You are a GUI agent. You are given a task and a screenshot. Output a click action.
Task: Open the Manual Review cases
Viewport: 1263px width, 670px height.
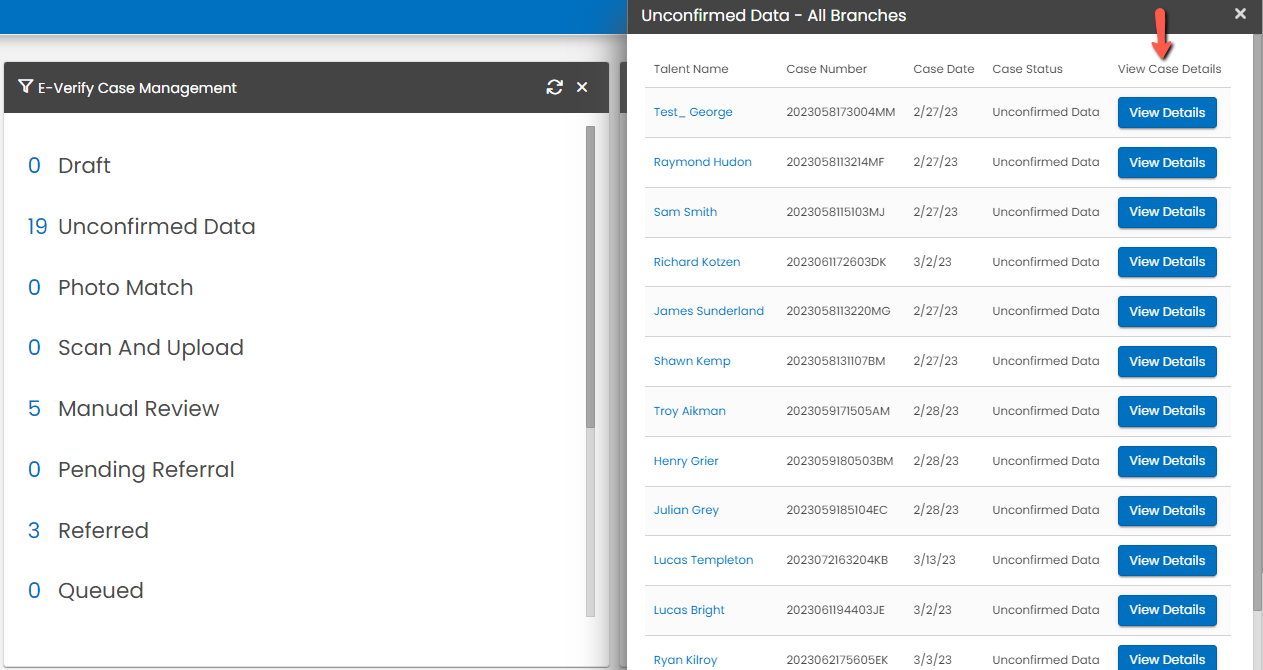[138, 409]
